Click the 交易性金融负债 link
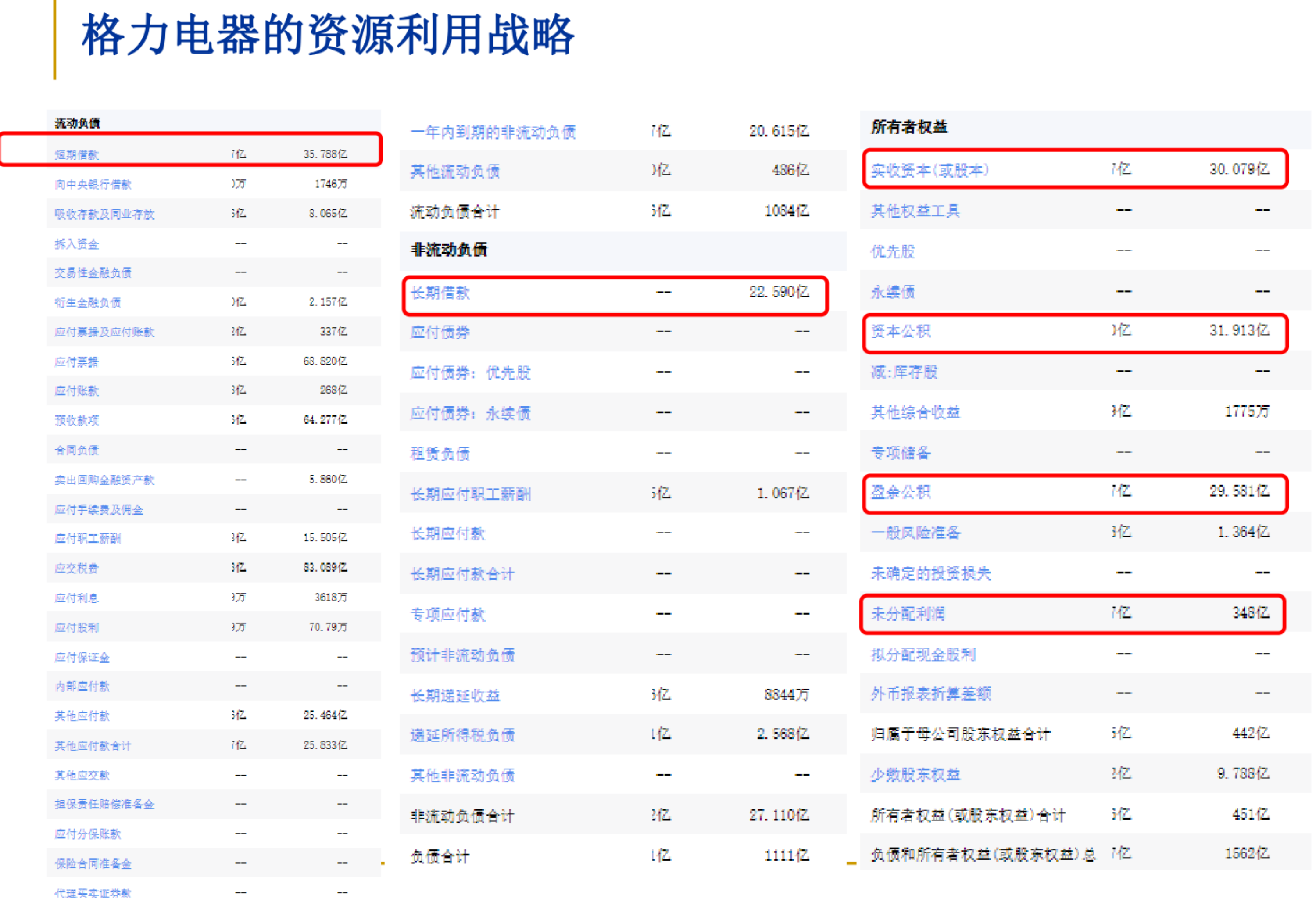The height and width of the screenshot is (909, 1316). tap(93, 272)
